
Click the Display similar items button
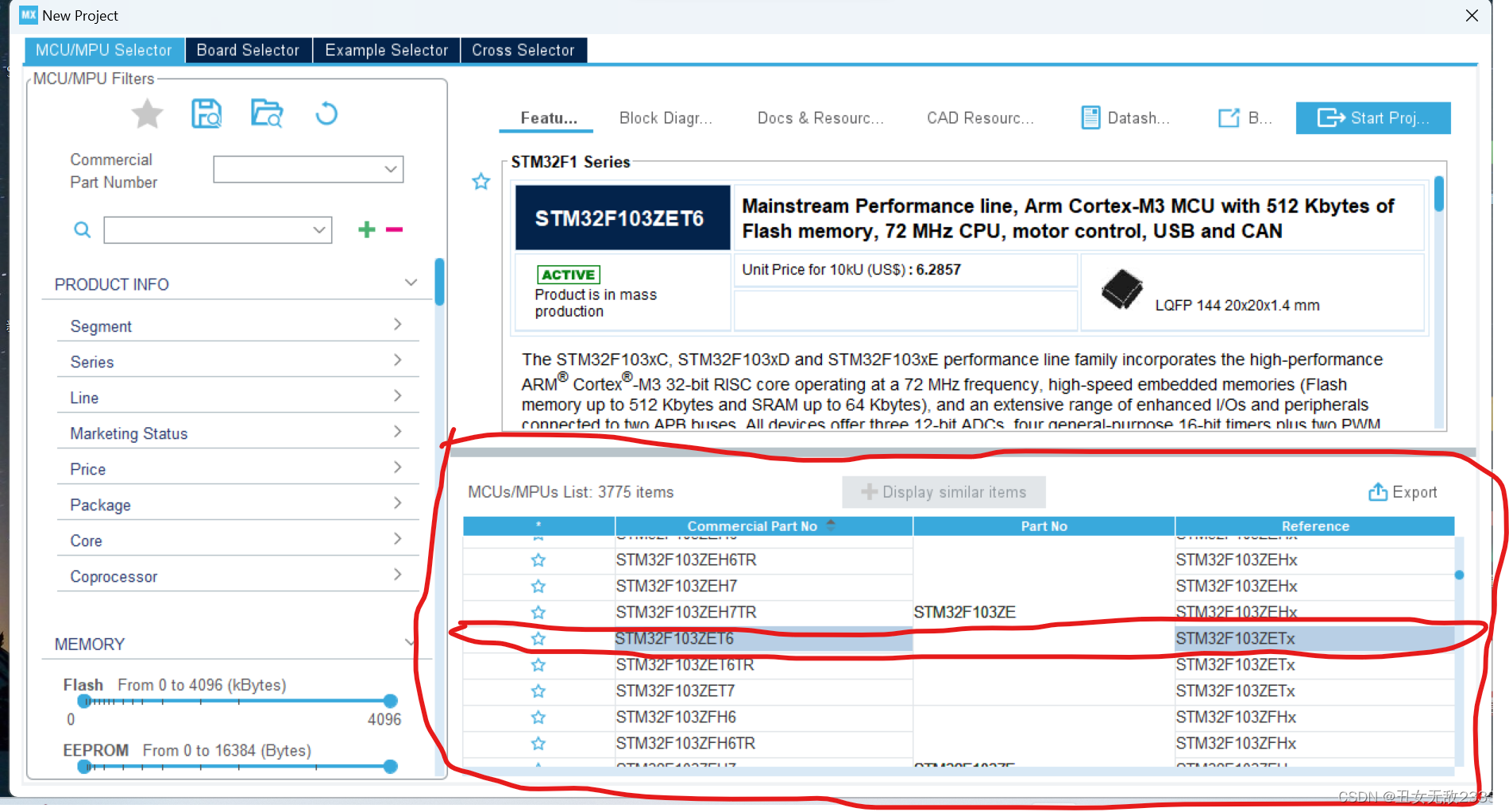944,492
